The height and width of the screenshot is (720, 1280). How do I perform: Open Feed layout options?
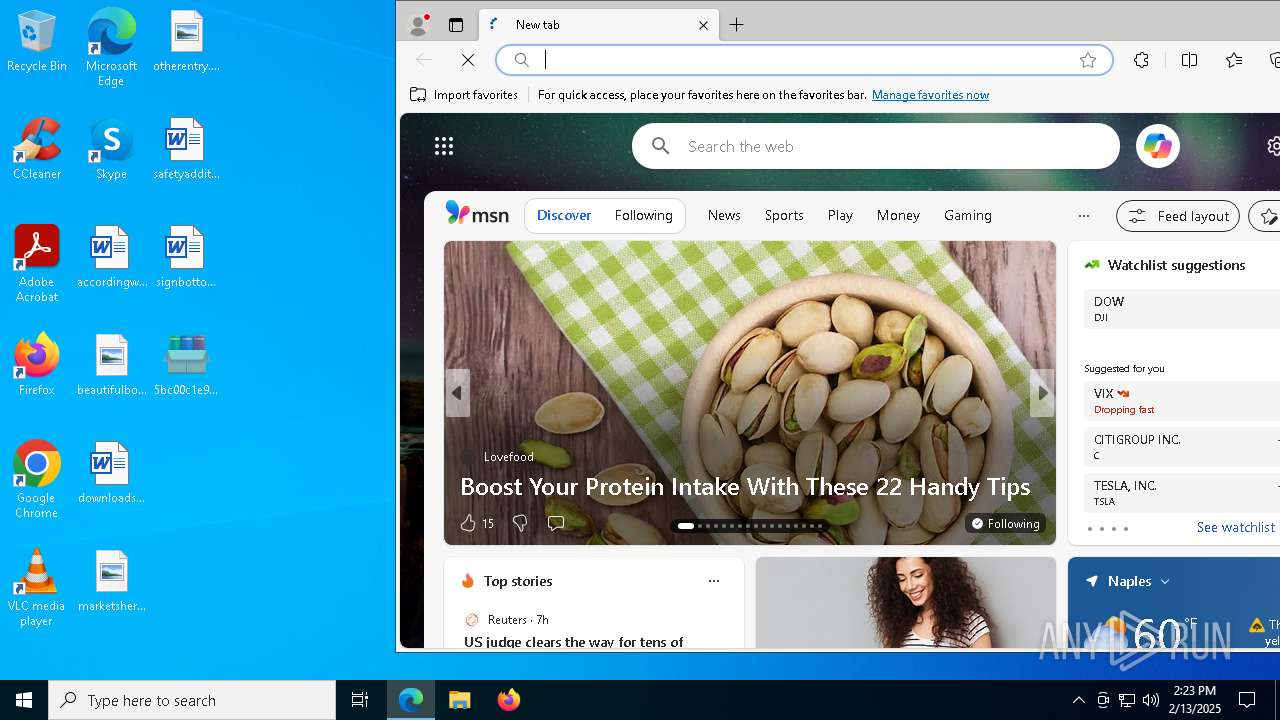click(1178, 216)
